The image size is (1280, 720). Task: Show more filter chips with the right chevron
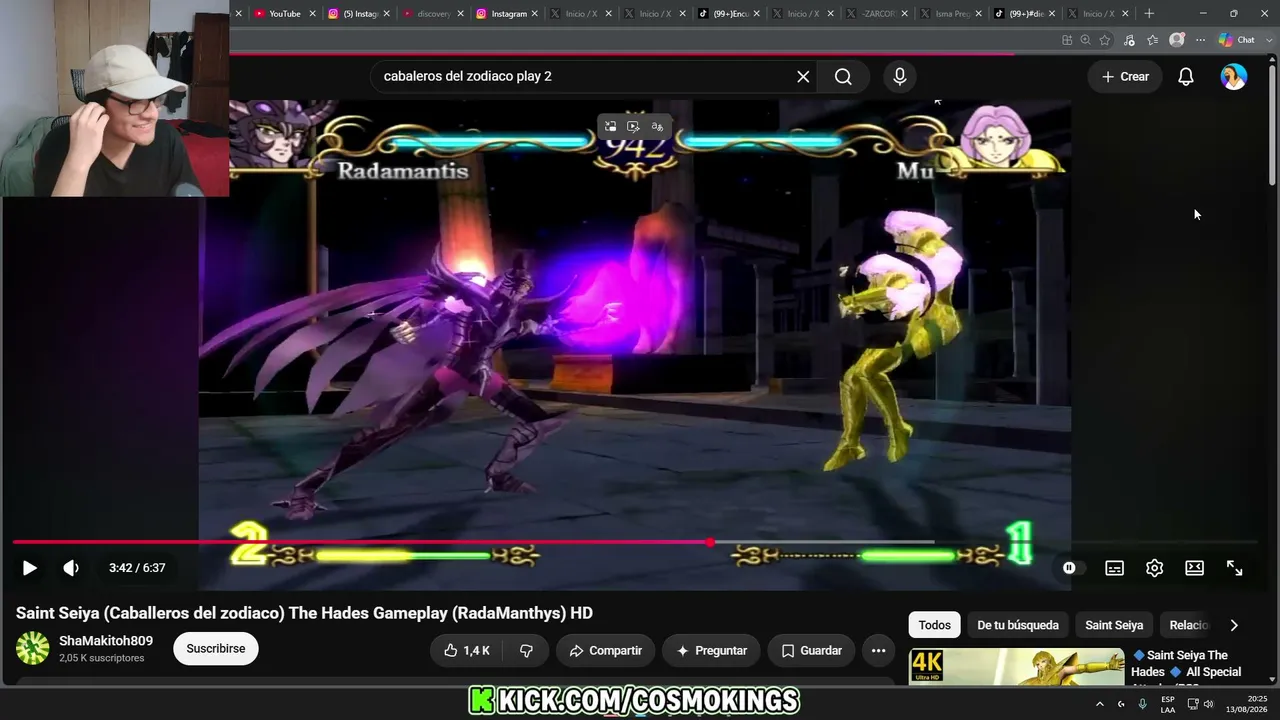(x=1234, y=625)
